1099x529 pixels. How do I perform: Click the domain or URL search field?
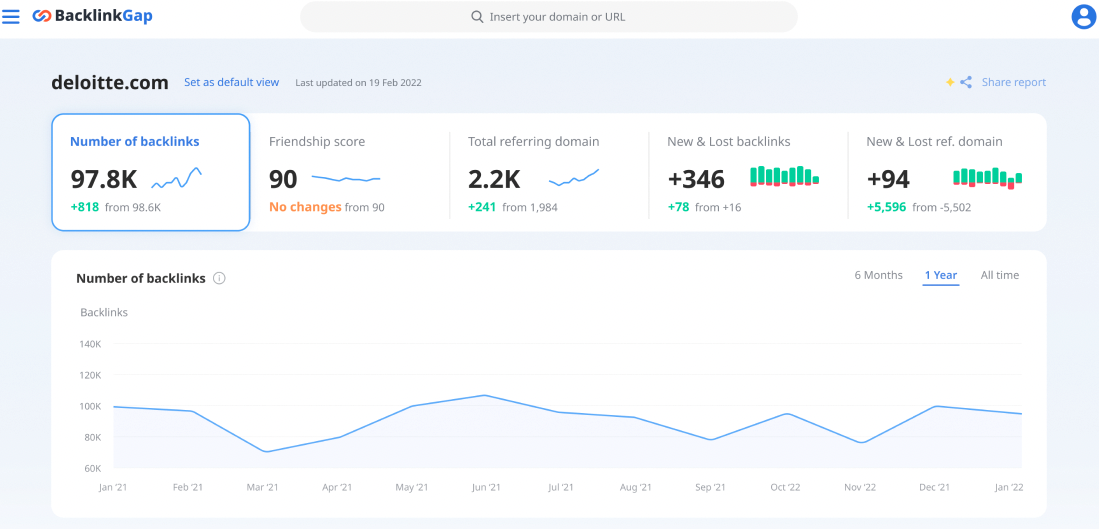549,17
